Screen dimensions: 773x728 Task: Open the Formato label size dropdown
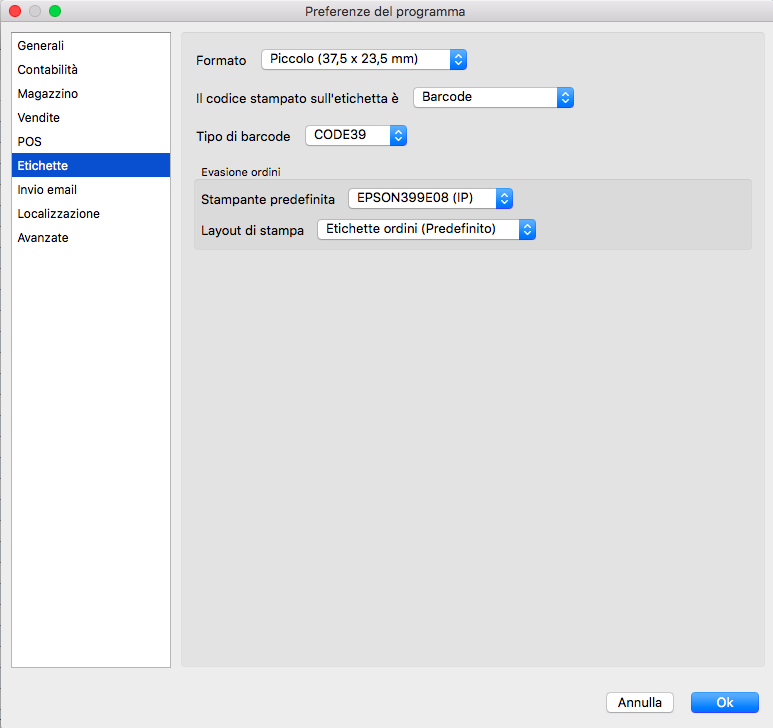click(x=364, y=60)
